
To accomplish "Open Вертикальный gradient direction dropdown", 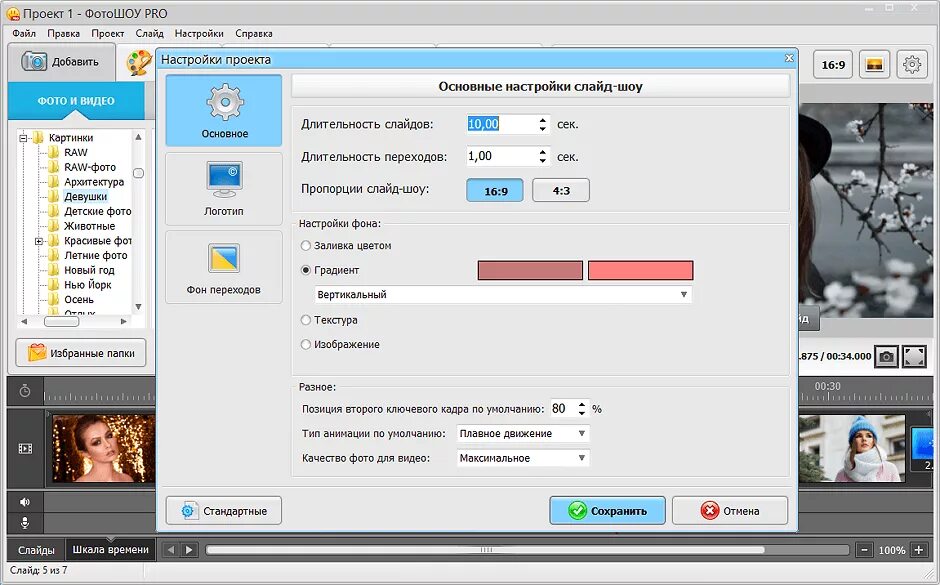I will click(504, 294).
